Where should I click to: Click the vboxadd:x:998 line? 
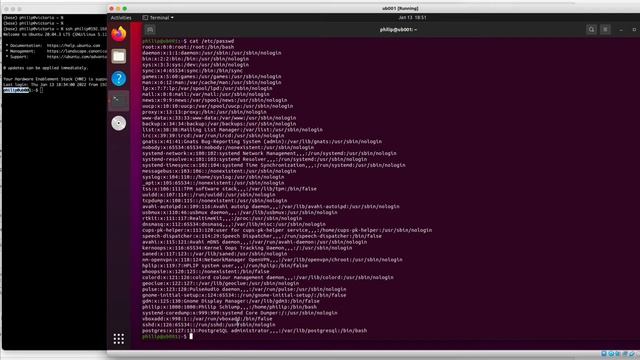tap(207, 319)
